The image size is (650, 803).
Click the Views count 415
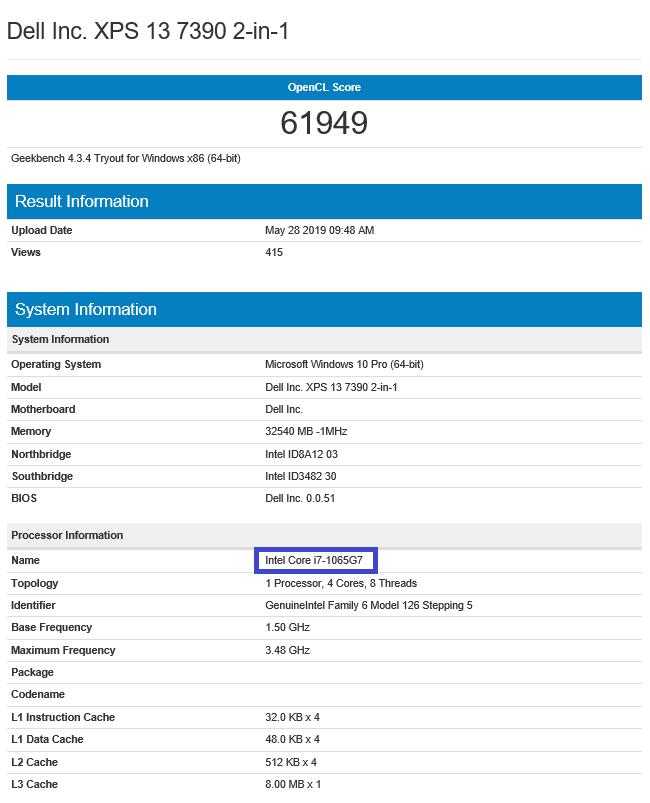tap(274, 252)
